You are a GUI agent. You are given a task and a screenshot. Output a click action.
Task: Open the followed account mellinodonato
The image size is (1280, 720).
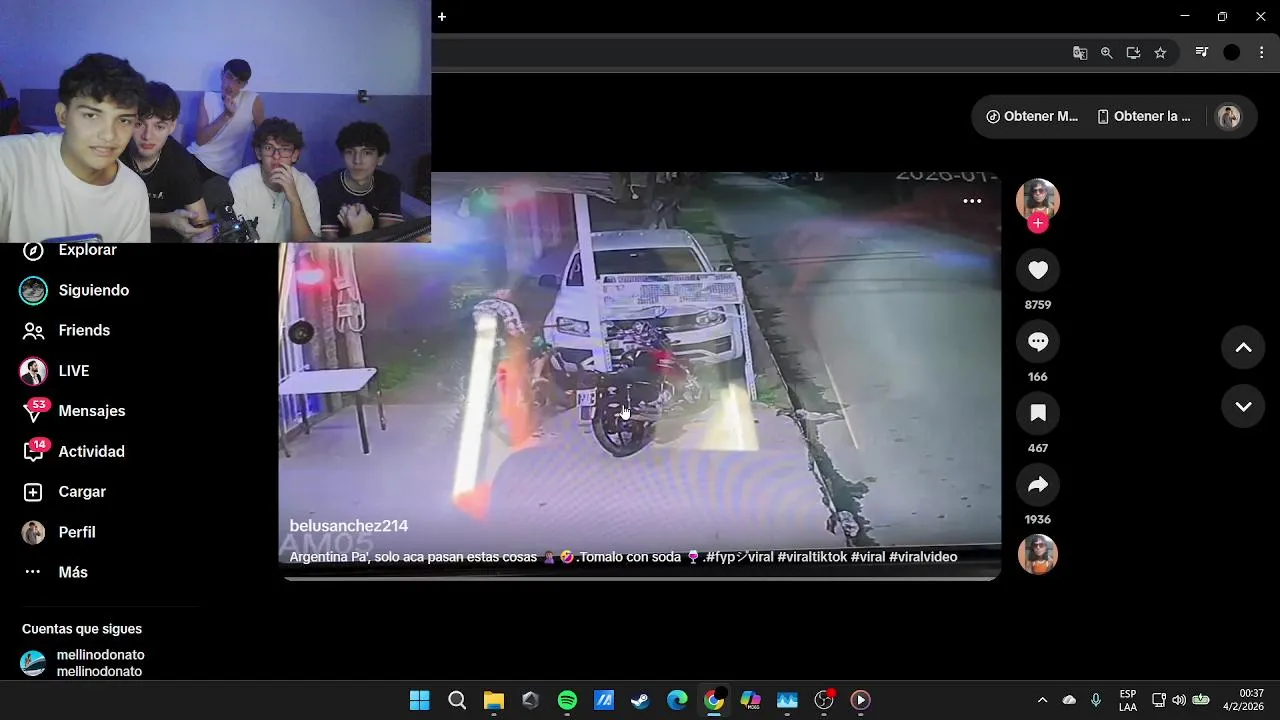[x=84, y=663]
